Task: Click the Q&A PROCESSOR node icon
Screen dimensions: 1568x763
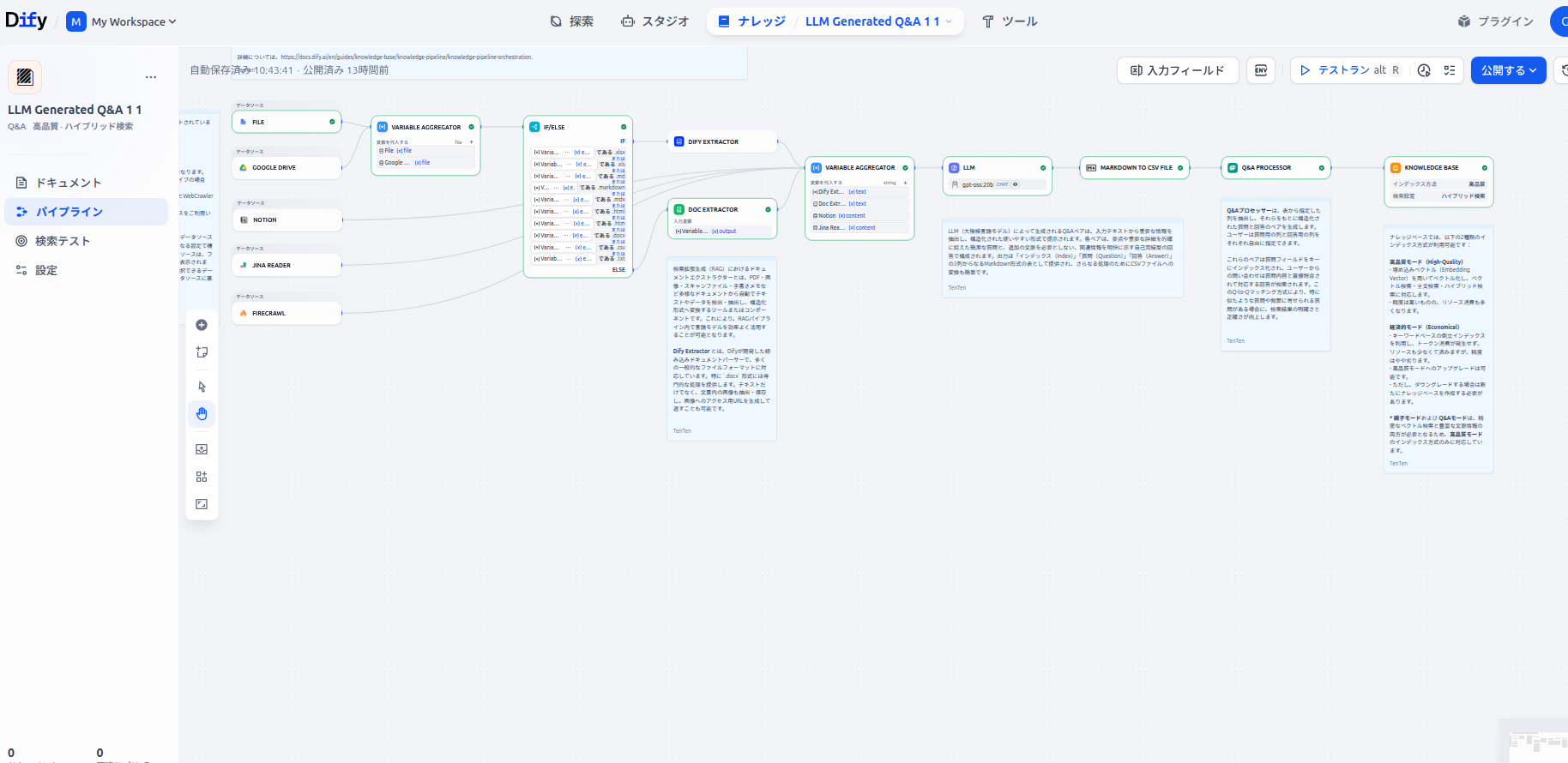Action: (x=1233, y=168)
